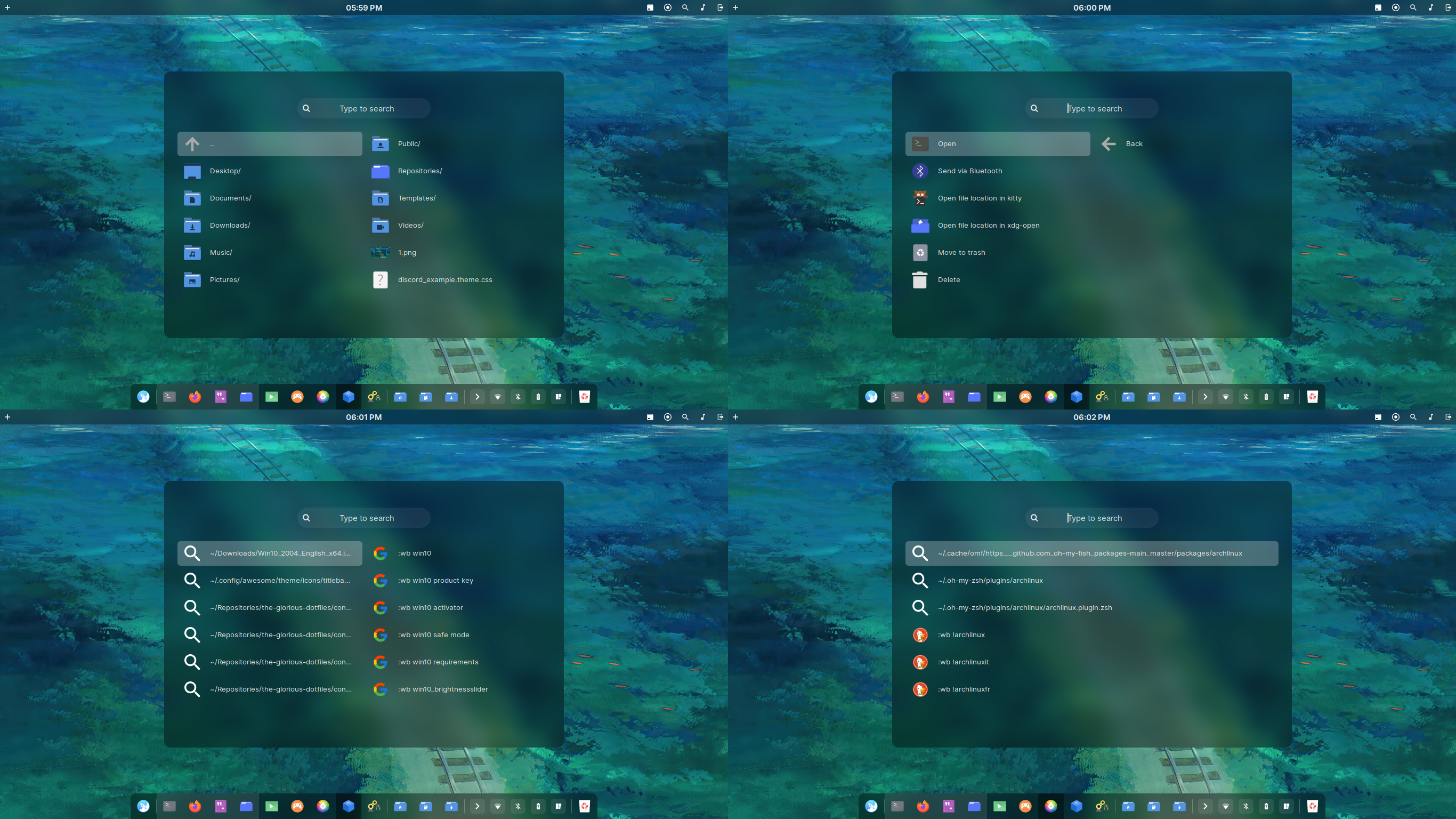
Task: Click the 06:01 PM clock
Action: [x=363, y=417]
